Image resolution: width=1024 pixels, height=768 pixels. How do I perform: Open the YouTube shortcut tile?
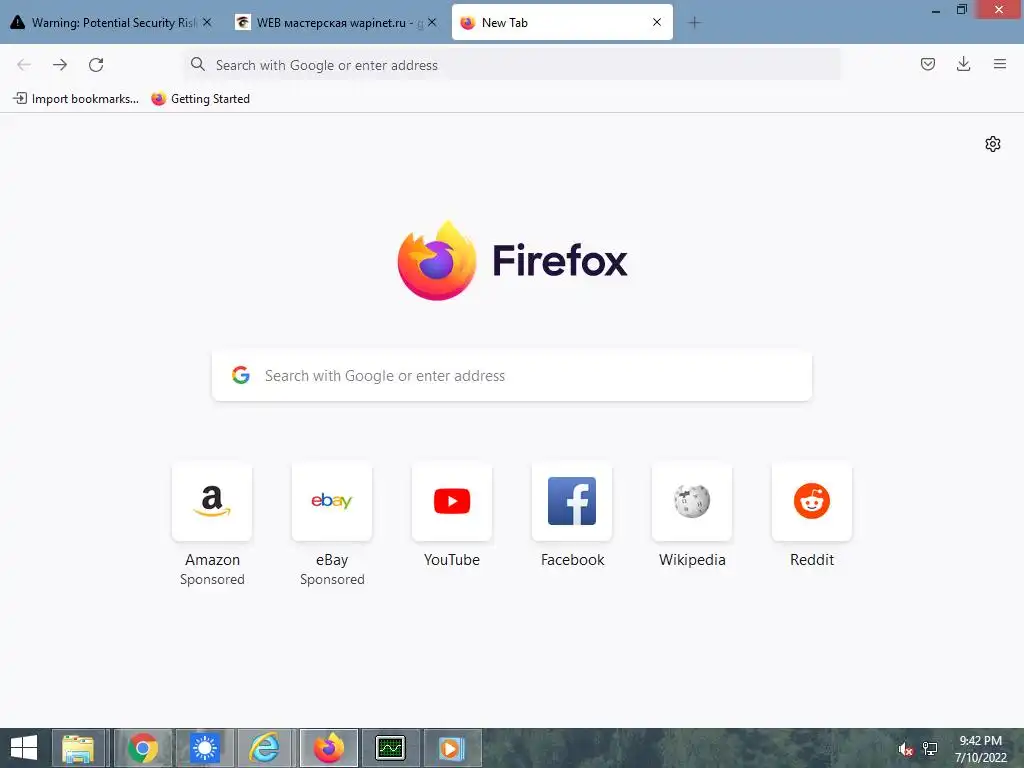tap(452, 502)
